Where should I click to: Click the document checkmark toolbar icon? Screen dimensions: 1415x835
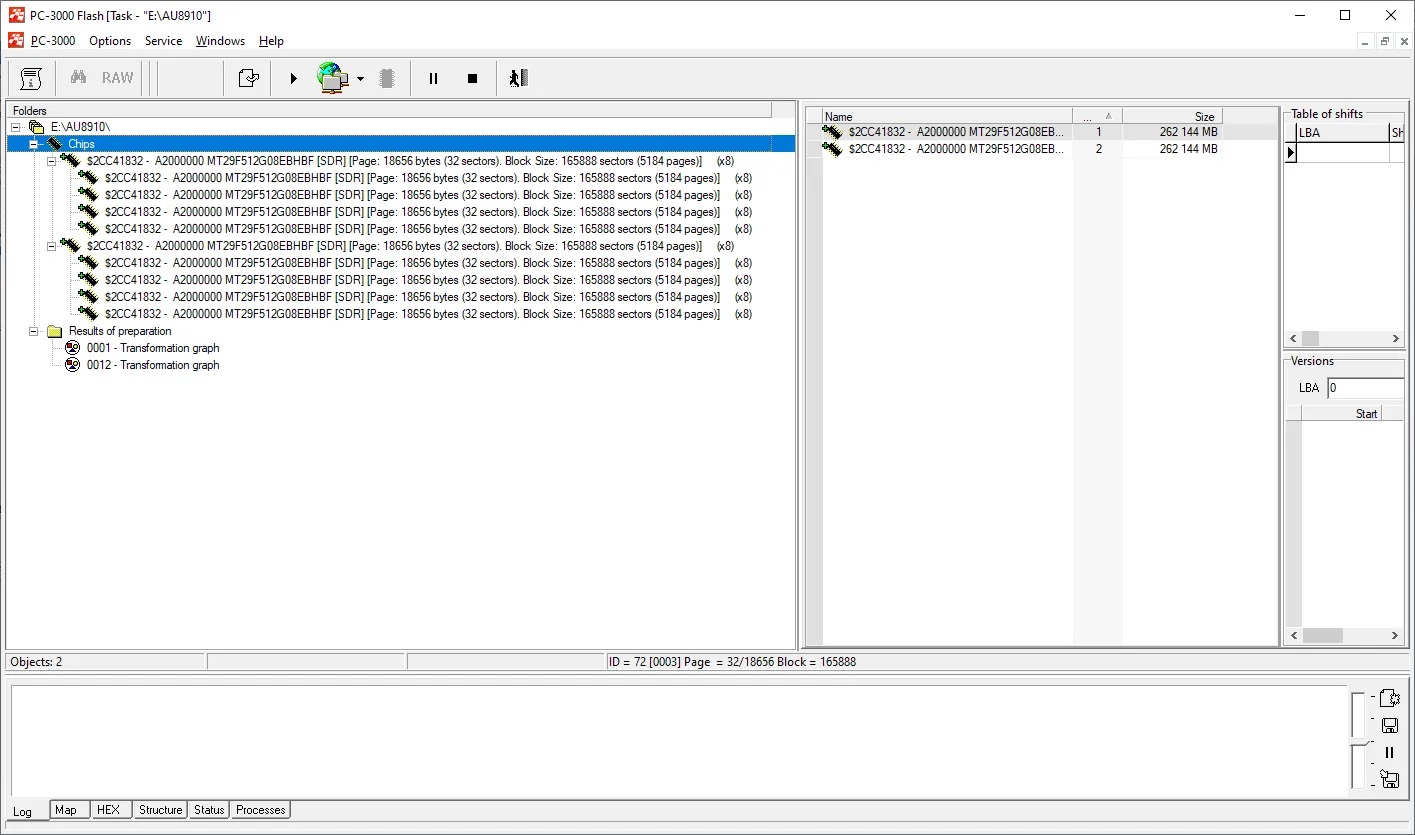(248, 78)
